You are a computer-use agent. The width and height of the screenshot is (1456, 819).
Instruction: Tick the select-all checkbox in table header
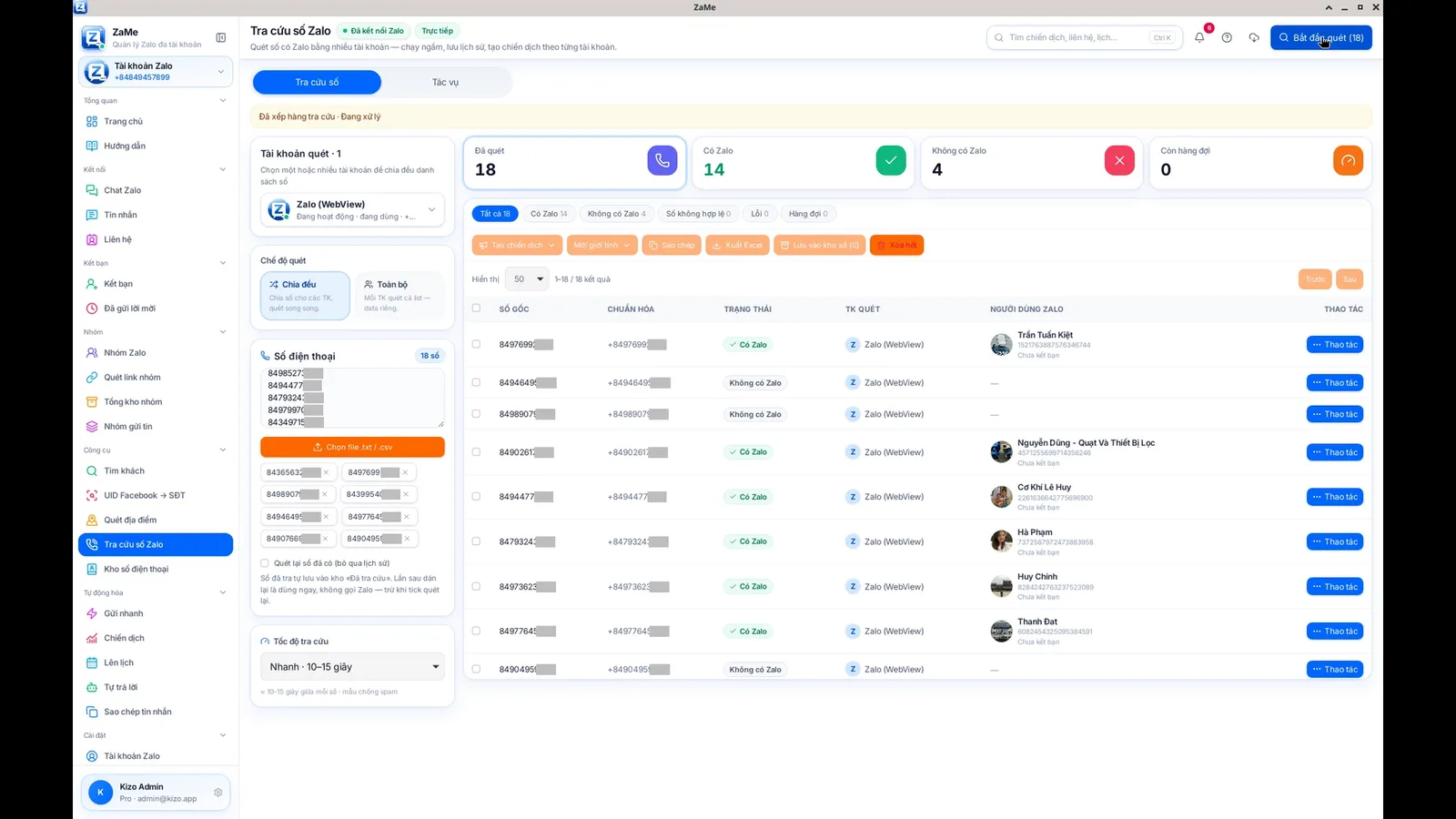(x=476, y=308)
